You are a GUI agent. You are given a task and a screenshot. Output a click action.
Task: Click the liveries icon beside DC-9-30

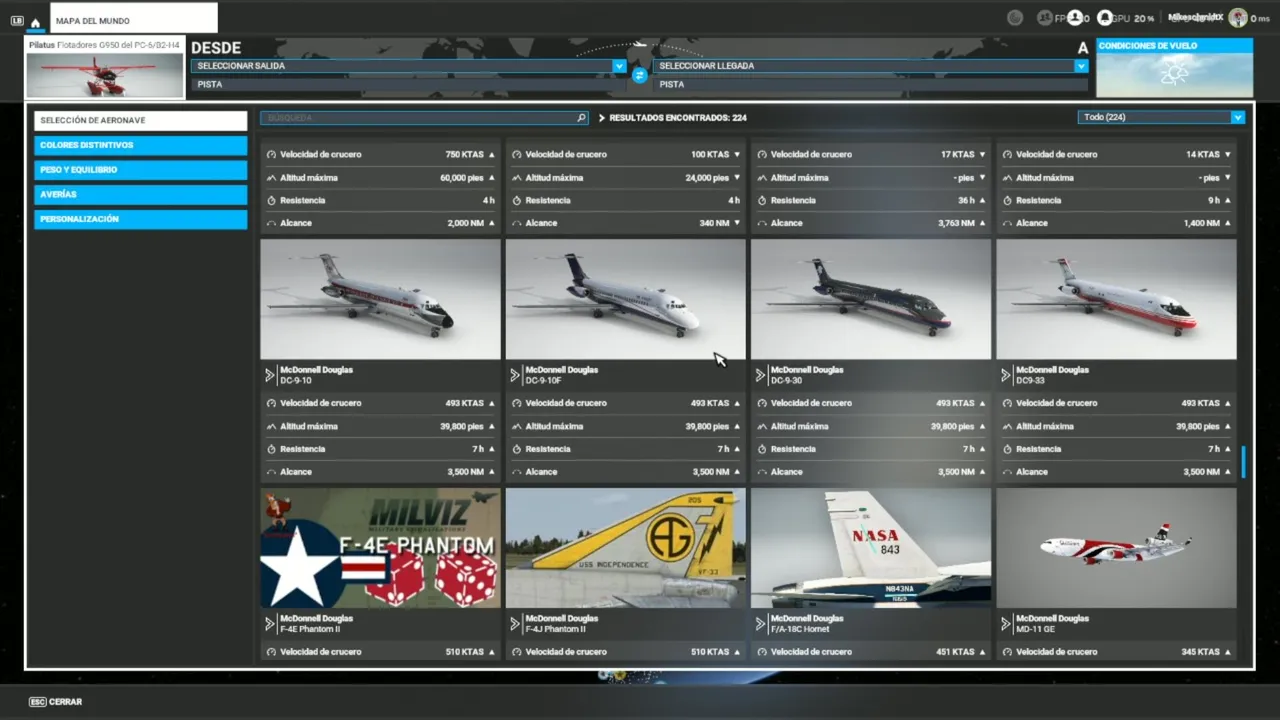[x=760, y=375]
